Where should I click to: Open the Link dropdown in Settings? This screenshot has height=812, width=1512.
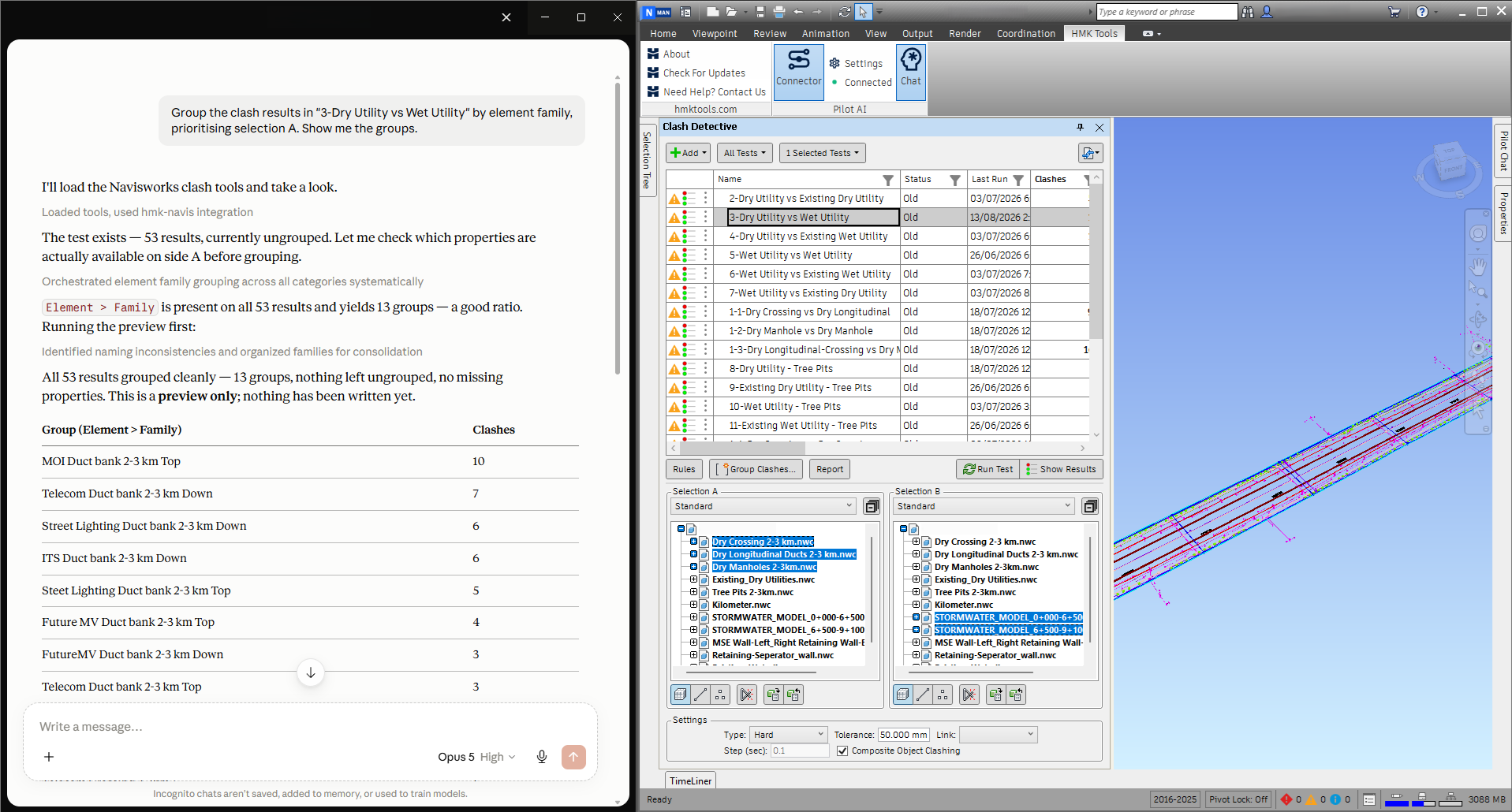click(998, 735)
